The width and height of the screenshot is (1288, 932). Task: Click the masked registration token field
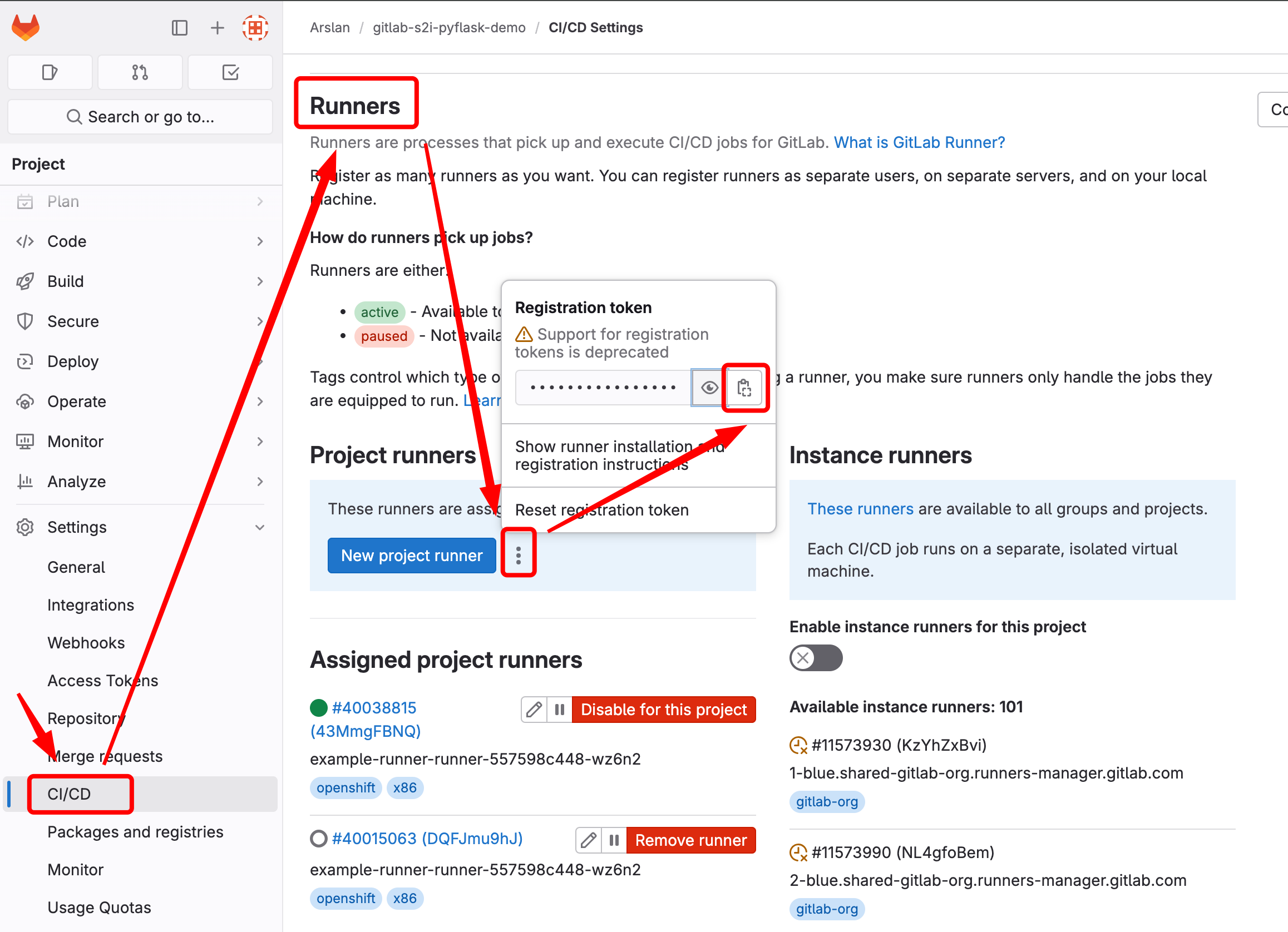pos(603,388)
